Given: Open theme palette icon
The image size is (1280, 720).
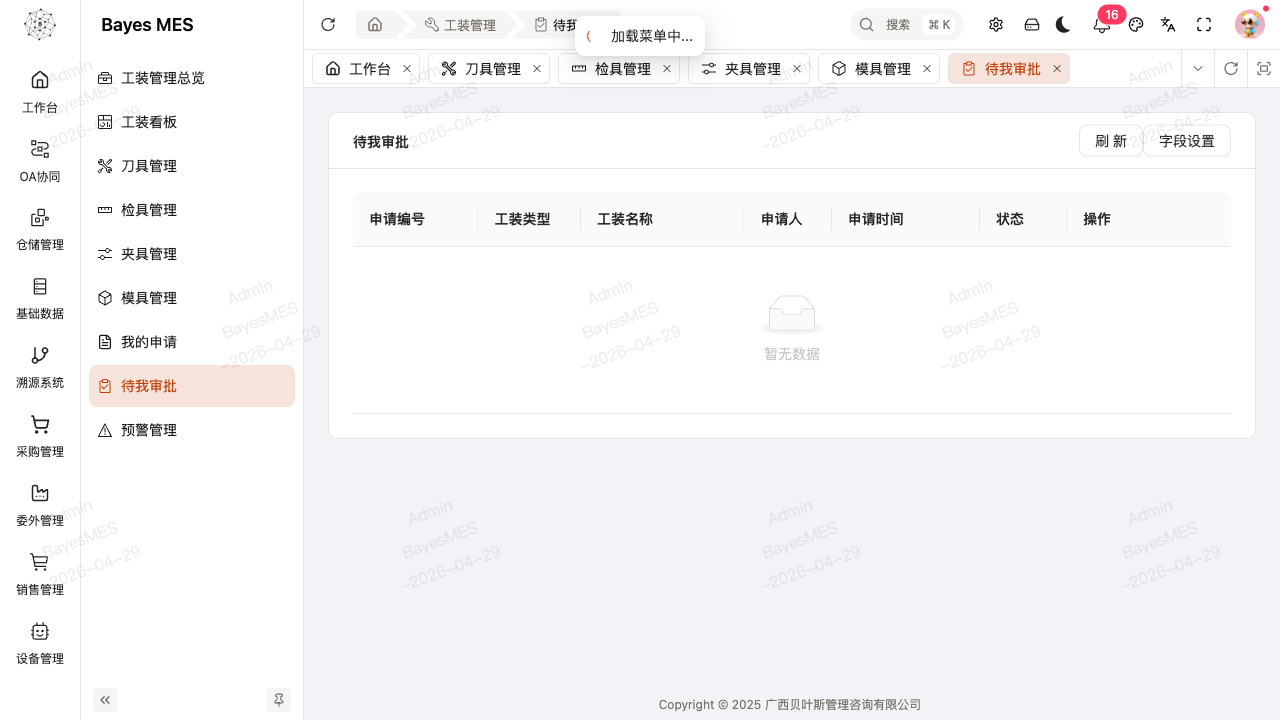Looking at the screenshot, I should tap(1136, 25).
